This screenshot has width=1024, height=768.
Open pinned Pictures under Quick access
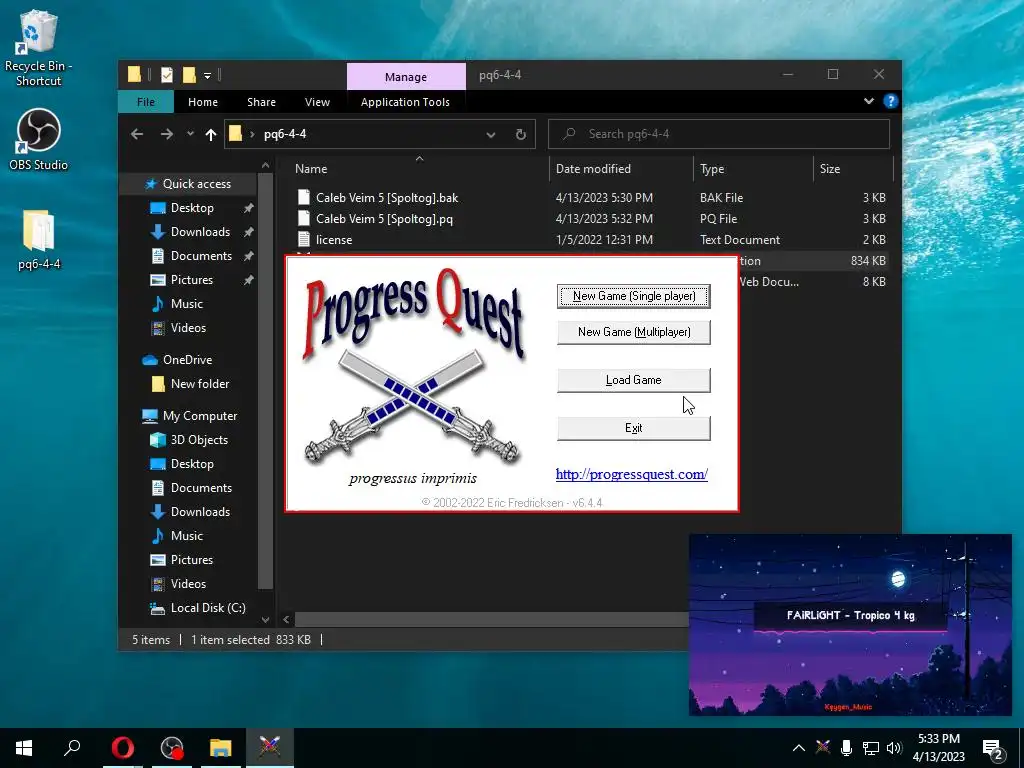pyautogui.click(x=191, y=280)
